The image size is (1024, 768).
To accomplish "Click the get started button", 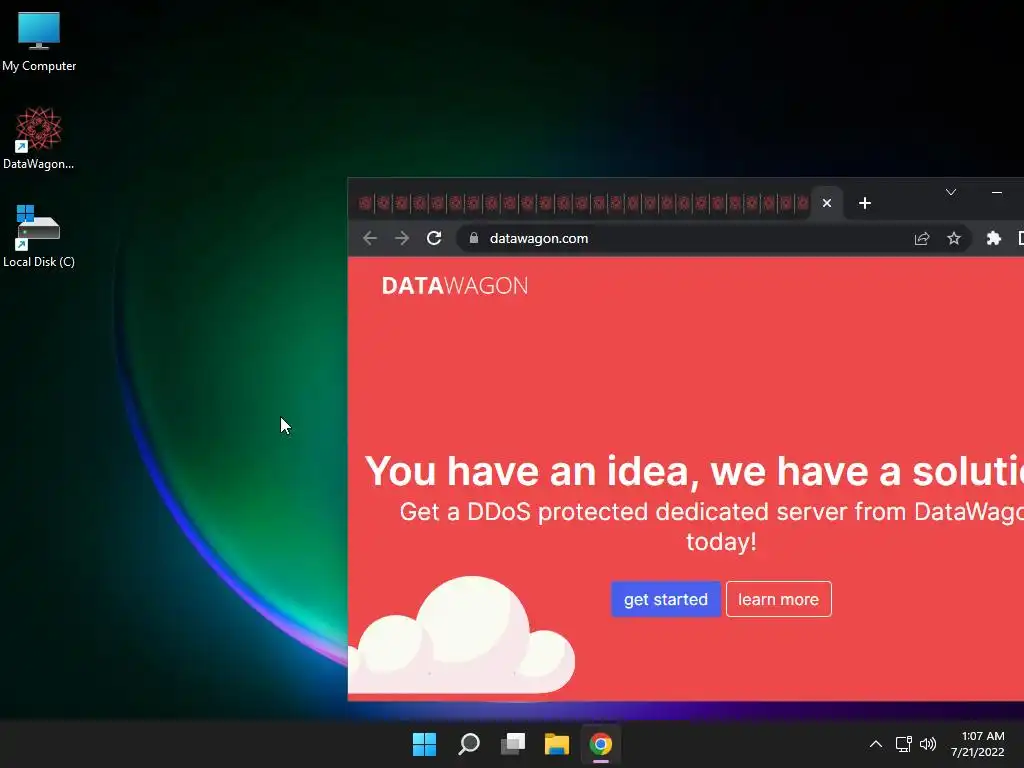I will [665, 599].
